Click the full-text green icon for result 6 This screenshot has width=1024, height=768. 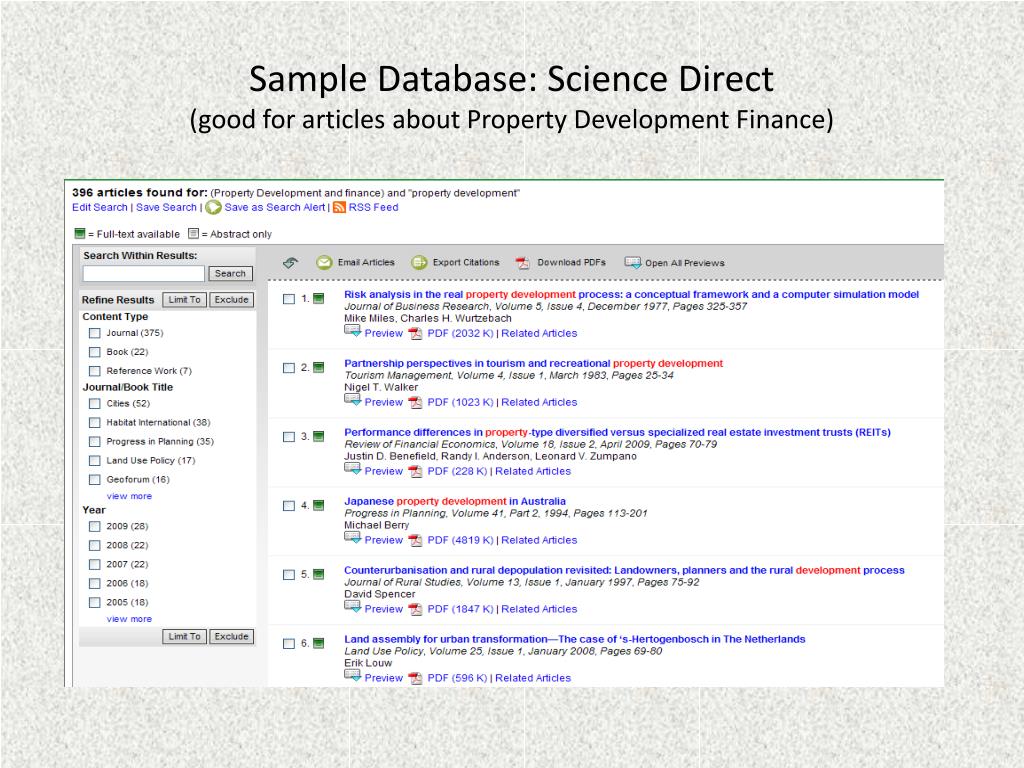[x=319, y=644]
